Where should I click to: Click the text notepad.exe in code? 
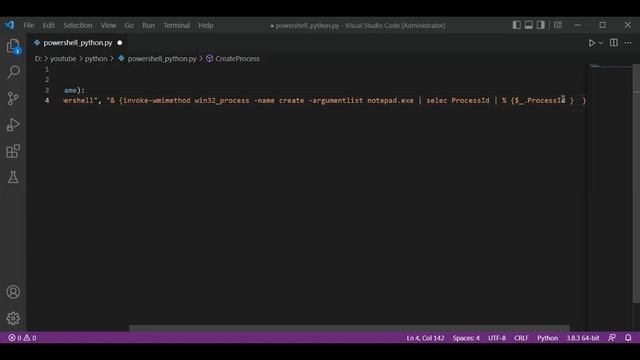pyautogui.click(x=390, y=100)
